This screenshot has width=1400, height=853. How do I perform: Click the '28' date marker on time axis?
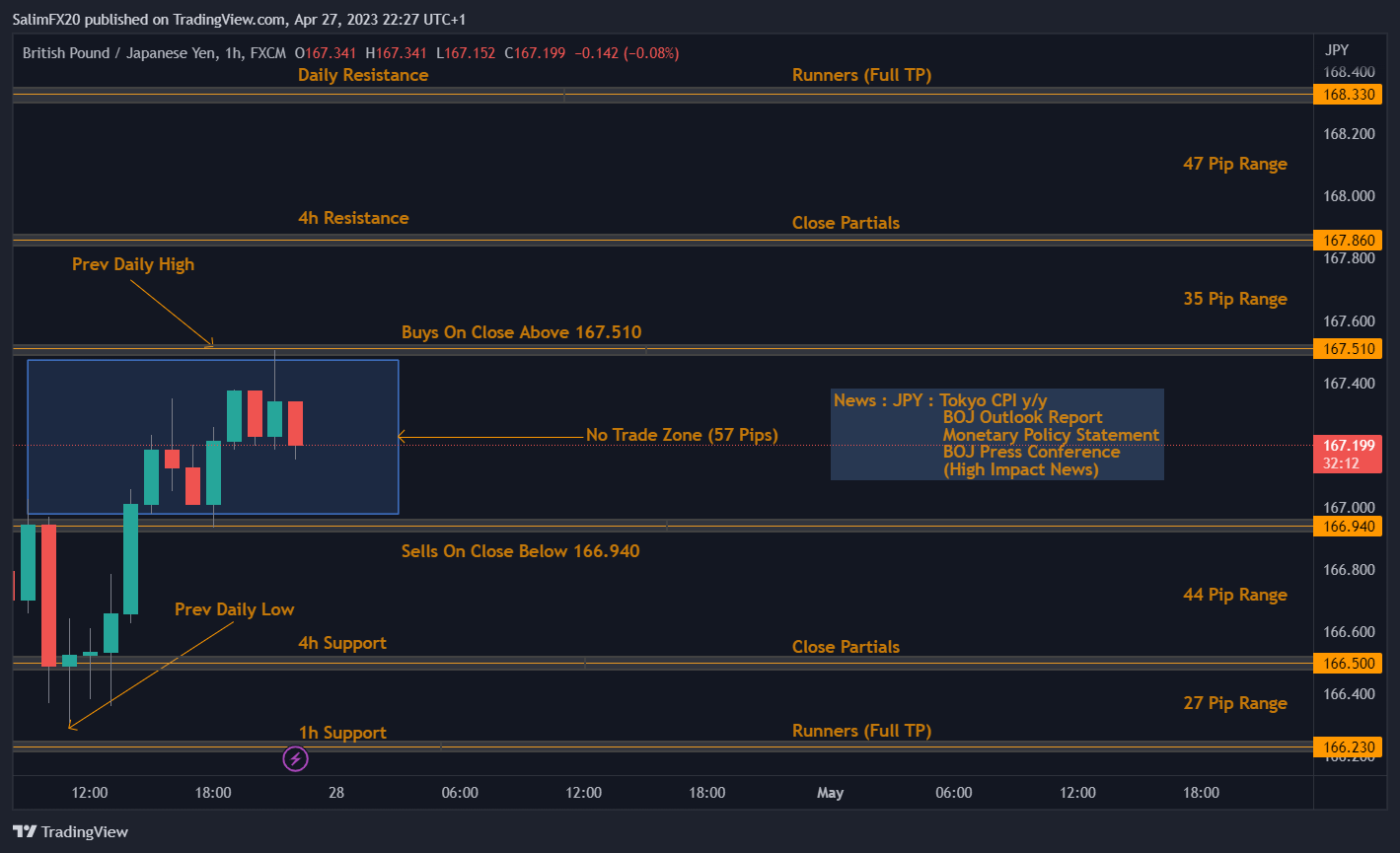pos(336,793)
